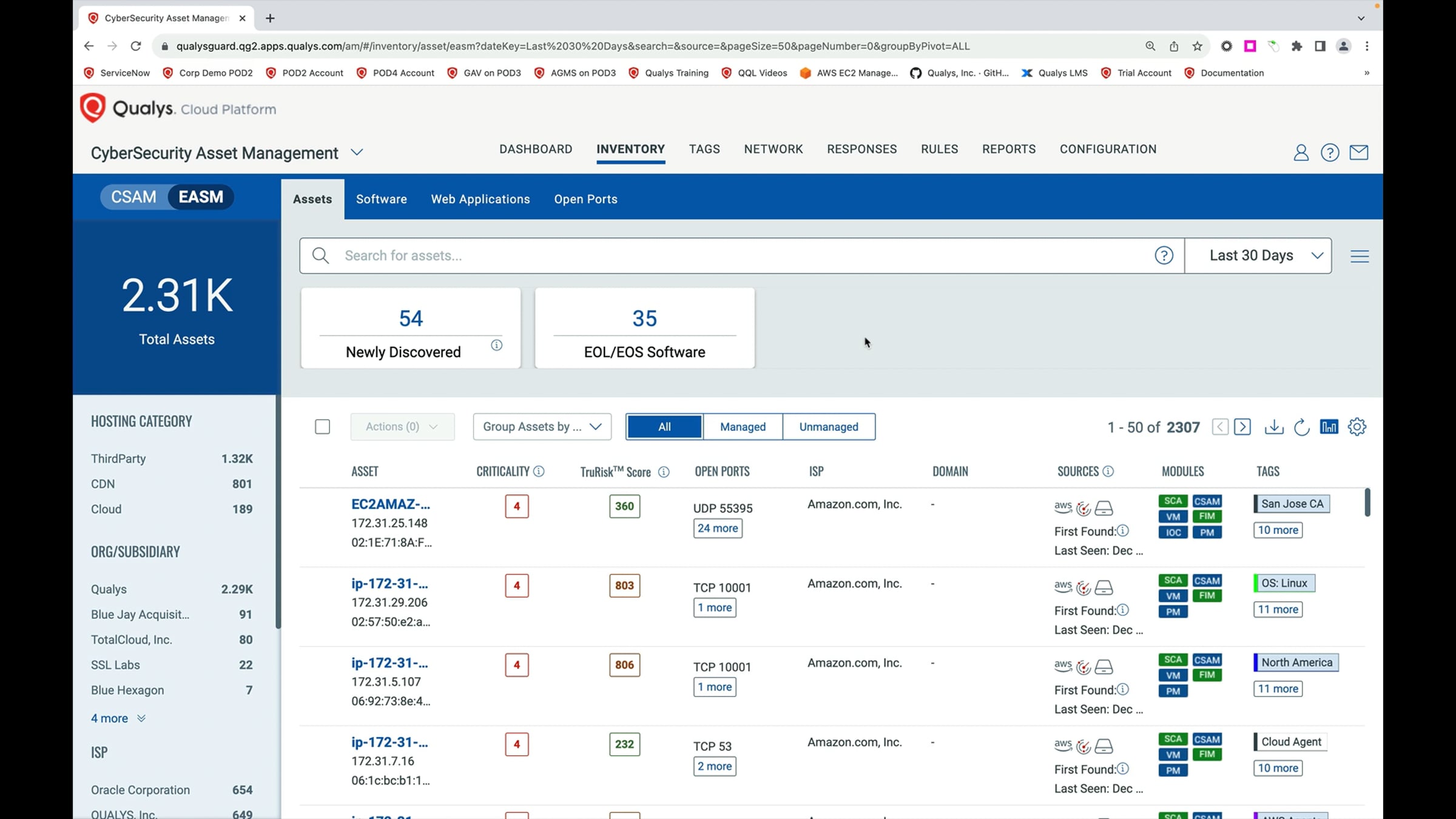The image size is (1456, 819).
Task: Open Group Assets by dropdown
Action: coord(542,427)
